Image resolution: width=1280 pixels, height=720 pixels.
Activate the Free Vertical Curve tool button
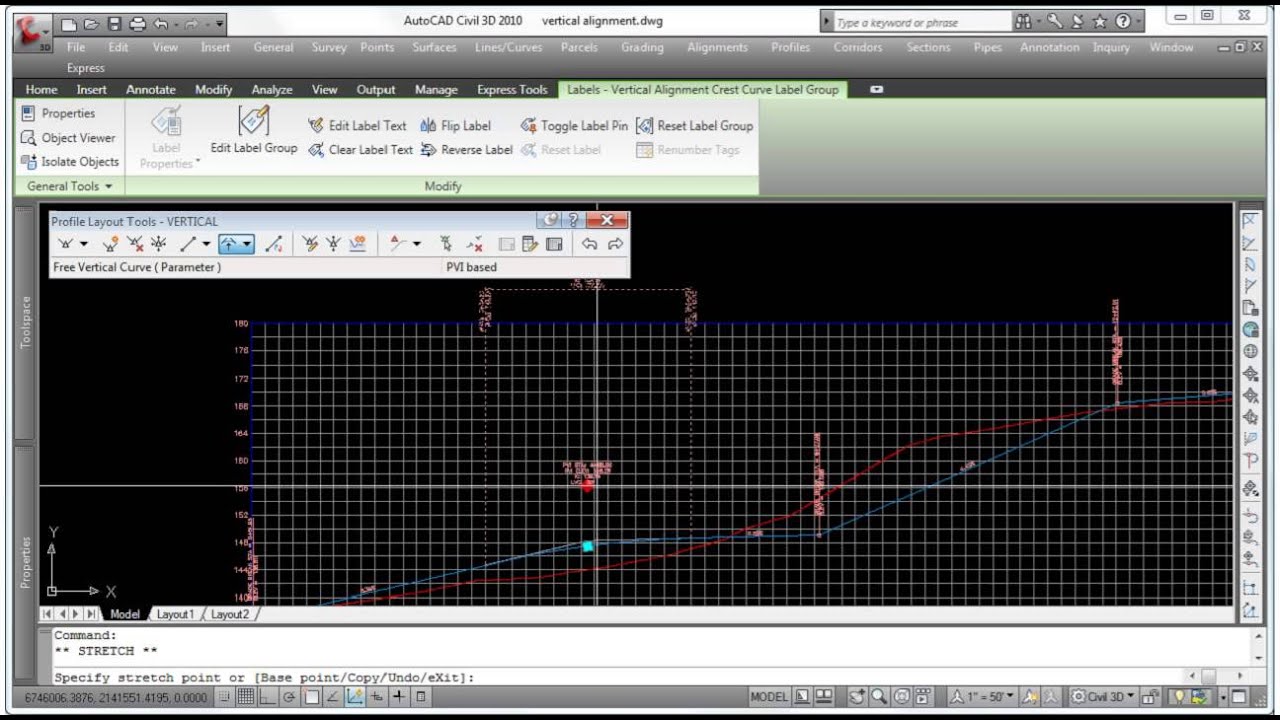click(230, 244)
